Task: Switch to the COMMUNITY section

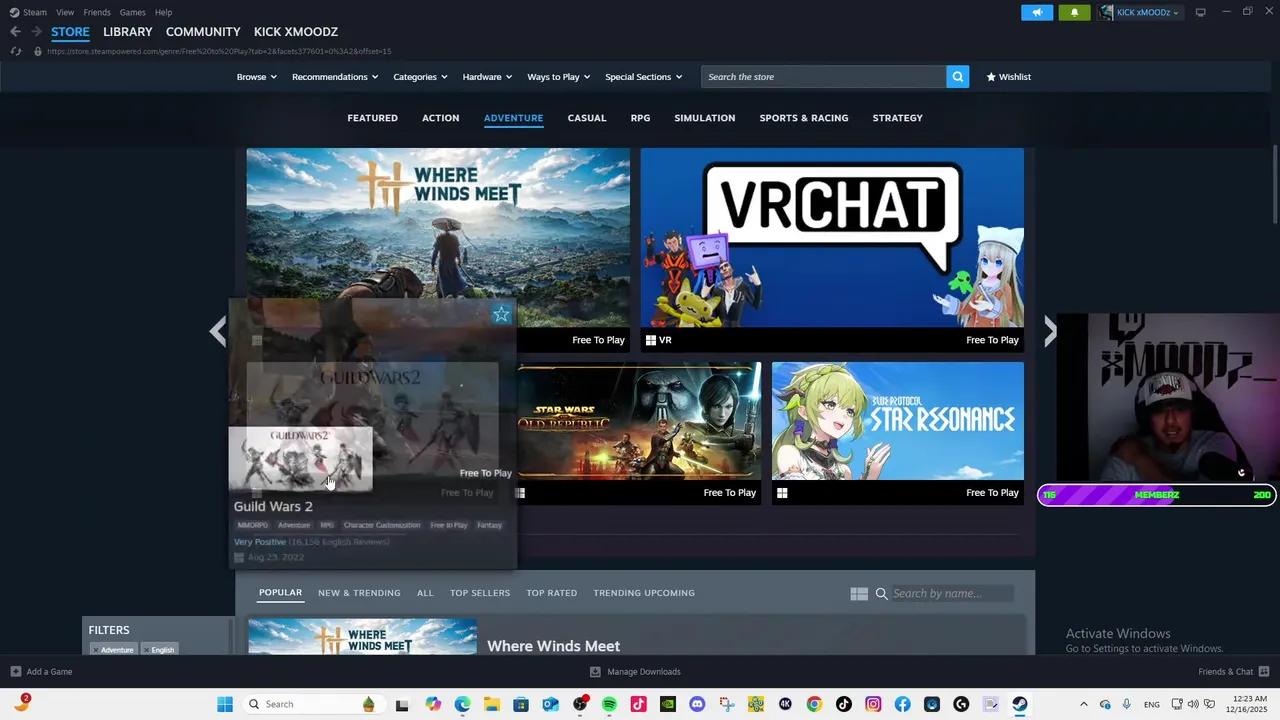Action: coord(203,32)
